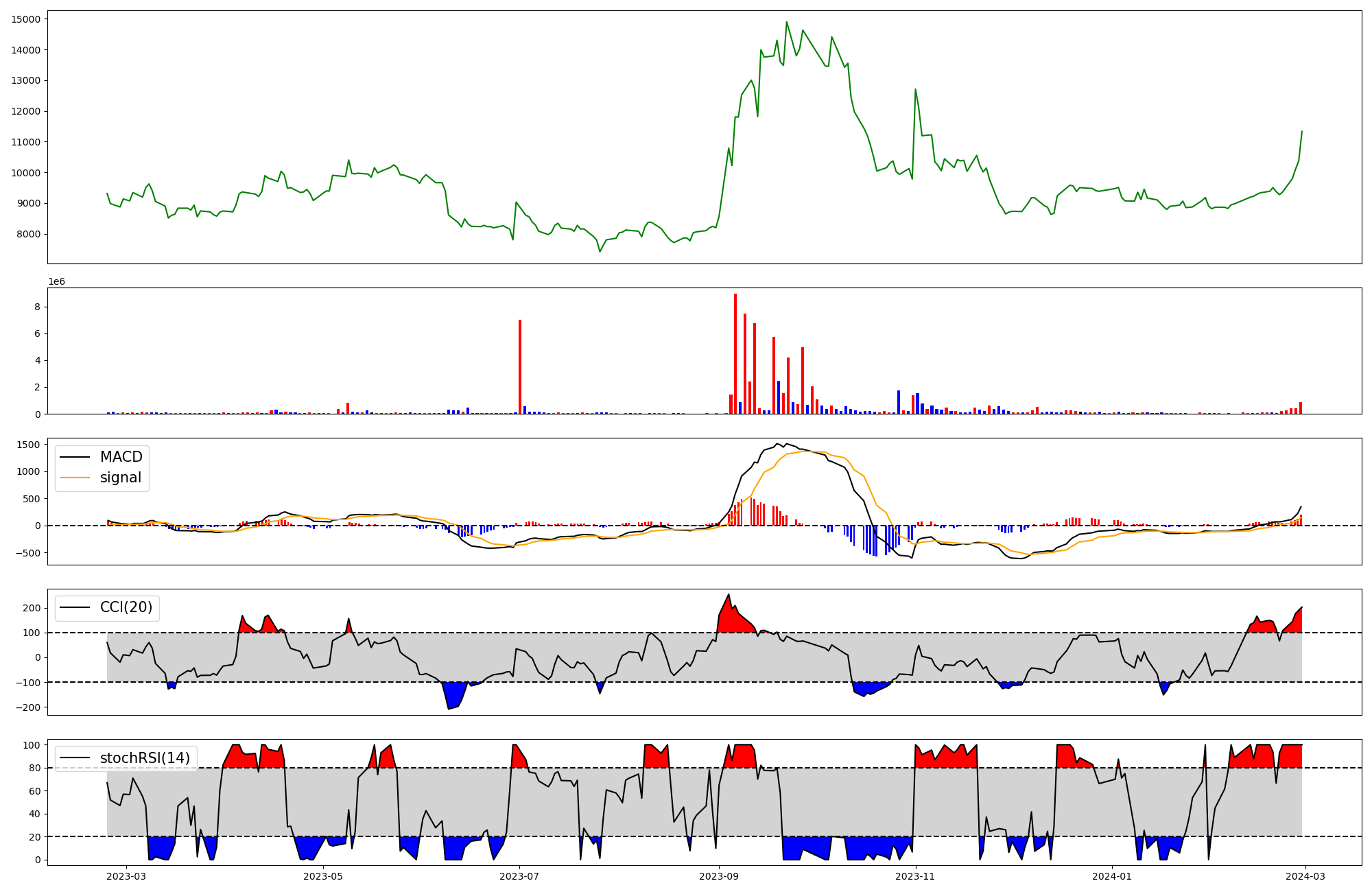Click the 2023-03 x-axis date label
This screenshot has height=892, width=1372.
(126, 876)
